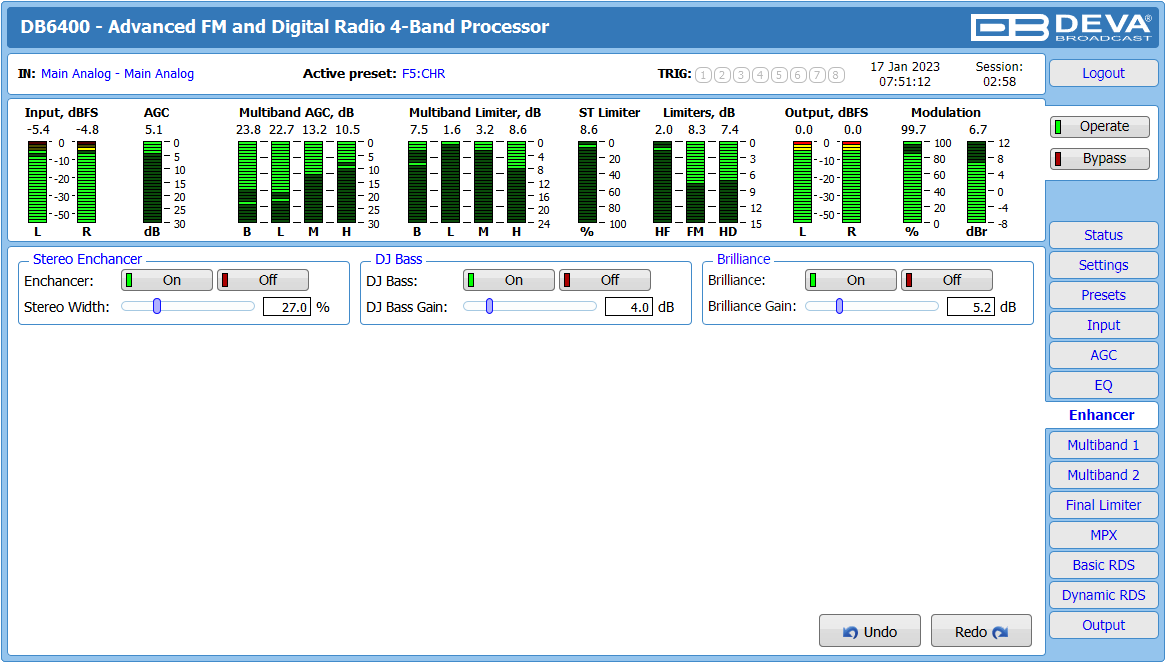Turn DJ Bass On
The width and height of the screenshot is (1166, 663).
point(509,280)
